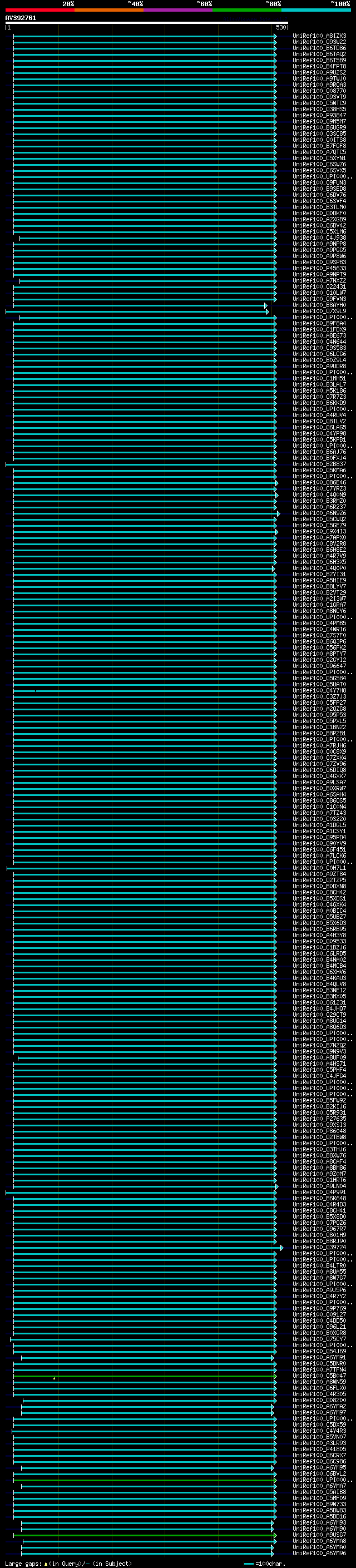Select the UniRef100_Q4PMB5 label
Image resolution: width=356 pixels, height=1568 pixels.
click(x=319, y=623)
